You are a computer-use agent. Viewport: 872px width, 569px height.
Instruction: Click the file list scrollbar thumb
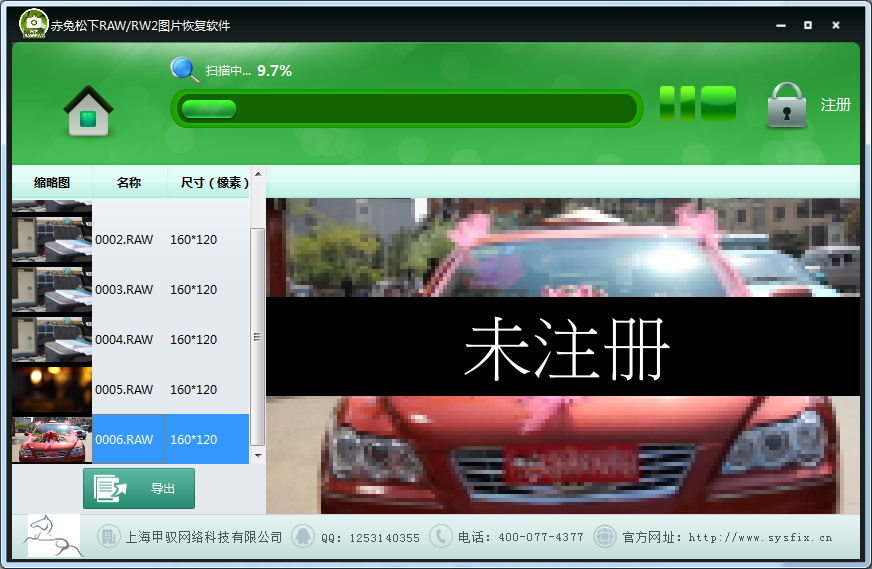[257, 337]
